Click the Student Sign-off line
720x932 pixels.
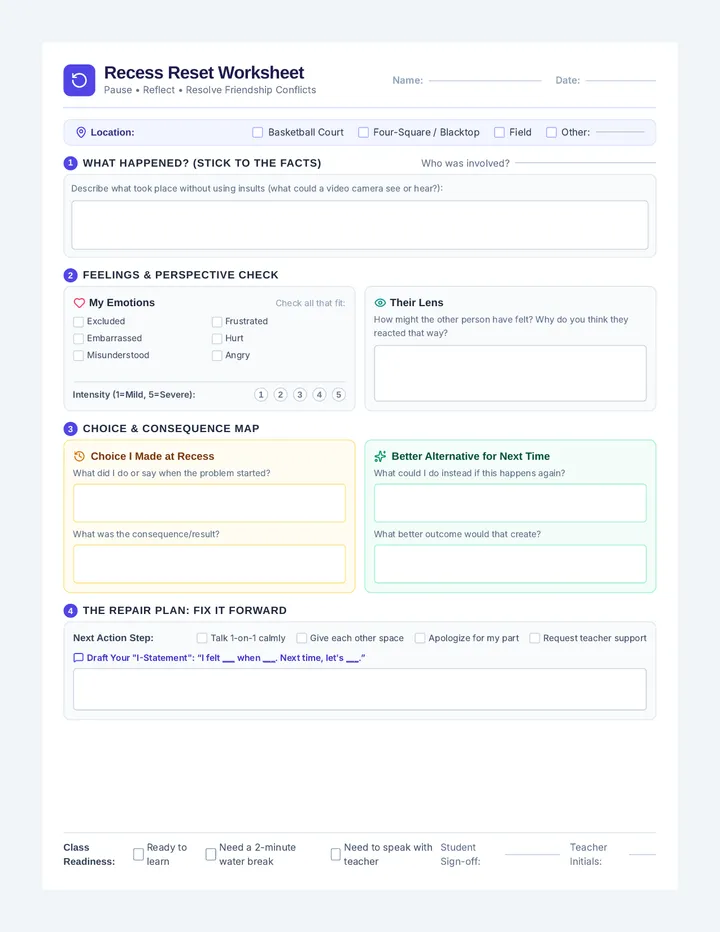pyautogui.click(x=532, y=854)
